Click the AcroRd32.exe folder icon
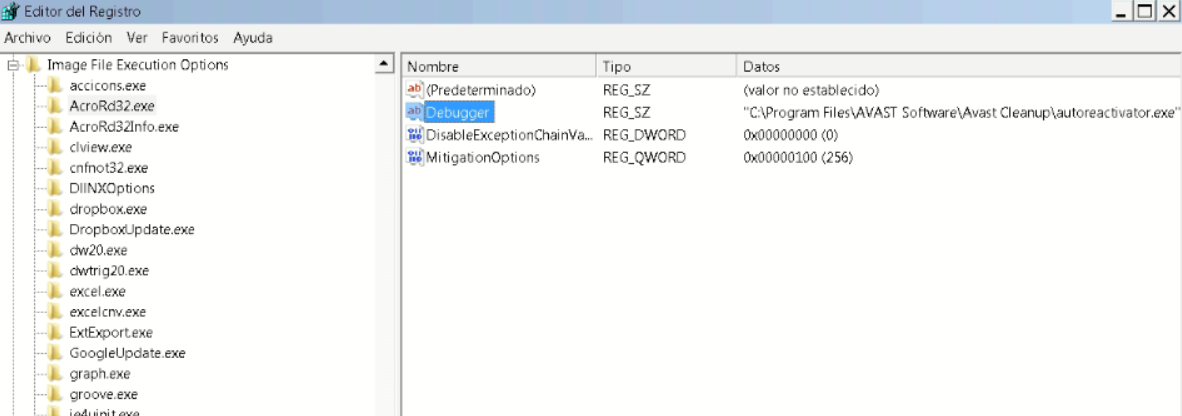1182x416 pixels. coord(55,106)
